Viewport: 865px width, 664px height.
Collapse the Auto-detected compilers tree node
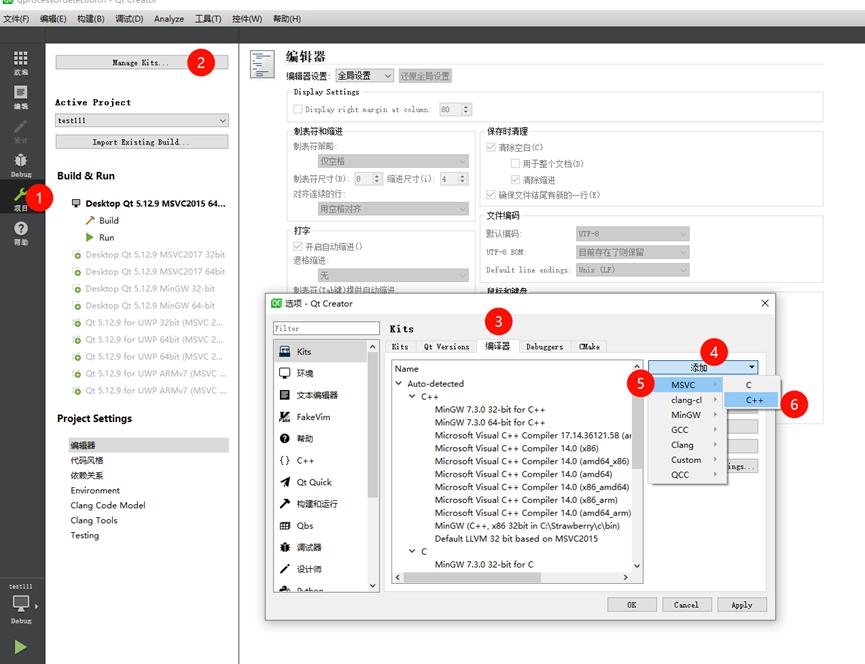tap(399, 383)
